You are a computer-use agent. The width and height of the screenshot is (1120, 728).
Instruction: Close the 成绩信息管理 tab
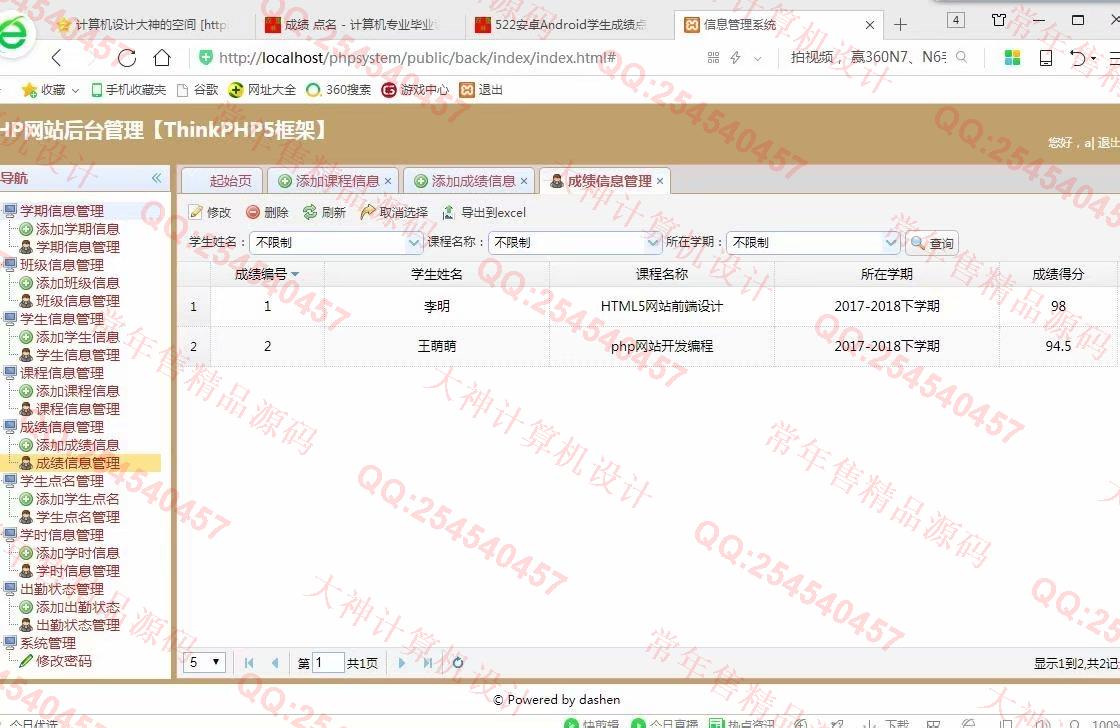click(x=659, y=181)
